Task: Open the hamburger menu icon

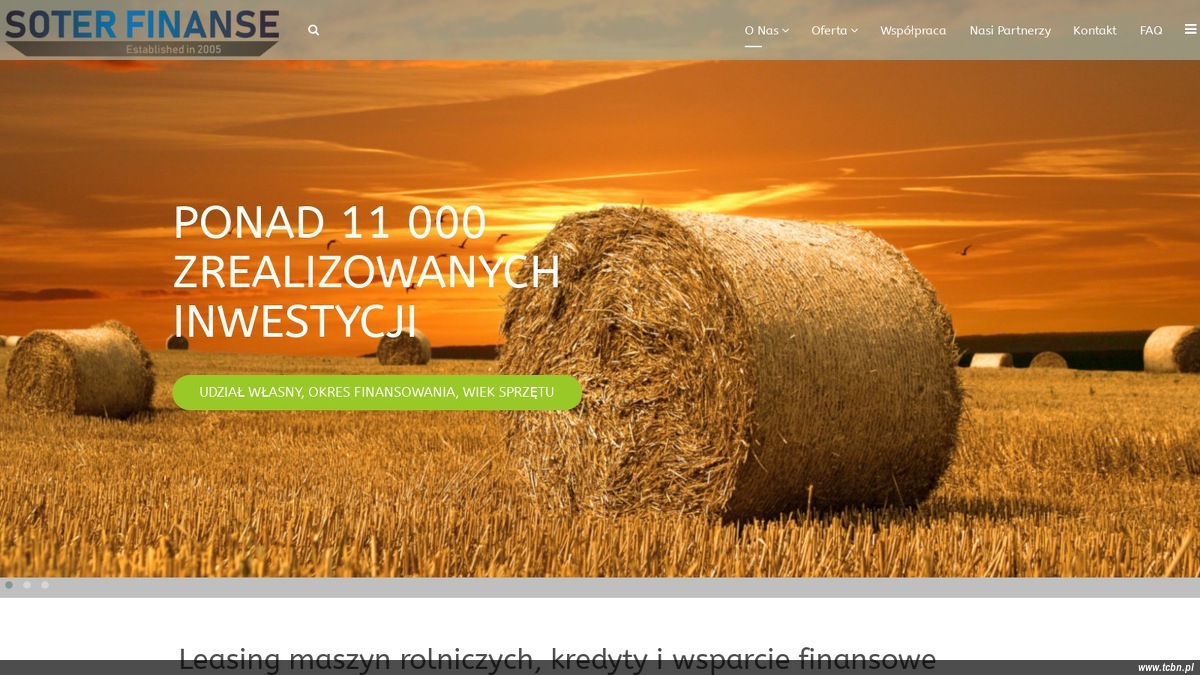Action: click(x=1190, y=30)
